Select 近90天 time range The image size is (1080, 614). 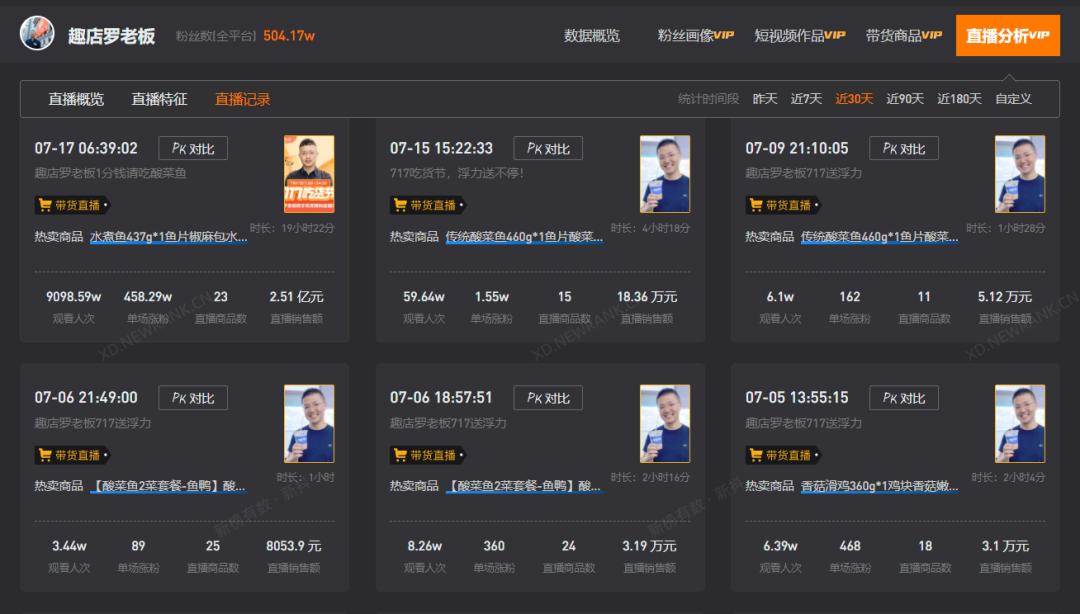[904, 99]
